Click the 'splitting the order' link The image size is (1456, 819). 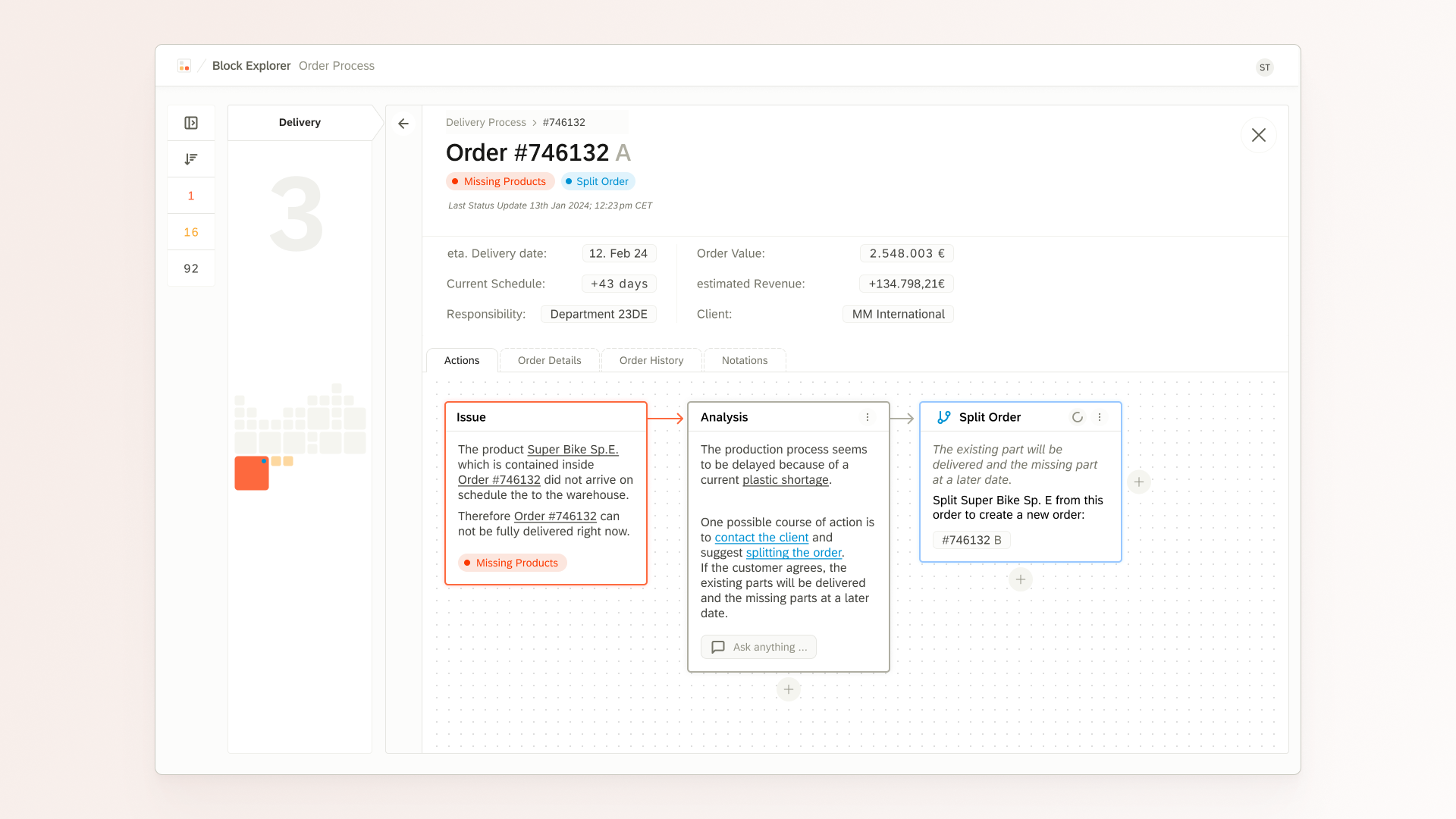(793, 552)
